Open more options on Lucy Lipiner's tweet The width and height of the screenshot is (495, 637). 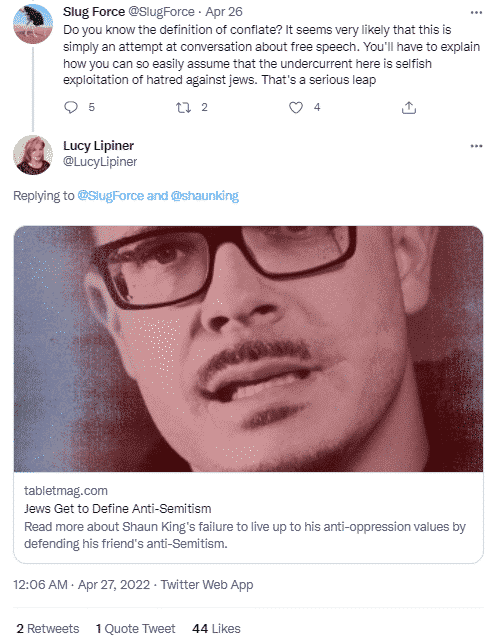pos(476,146)
